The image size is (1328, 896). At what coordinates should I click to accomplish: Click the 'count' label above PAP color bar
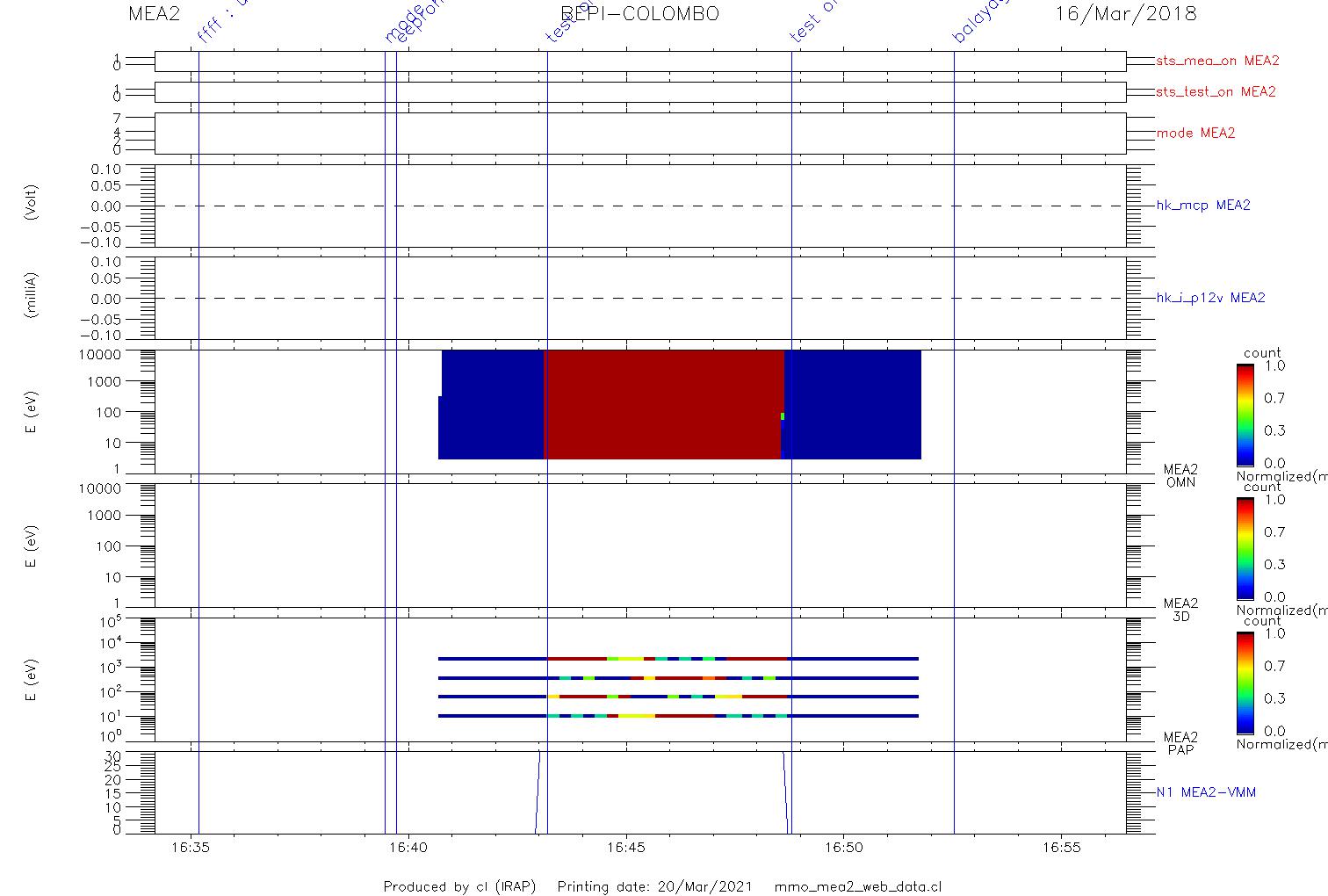point(1262,620)
